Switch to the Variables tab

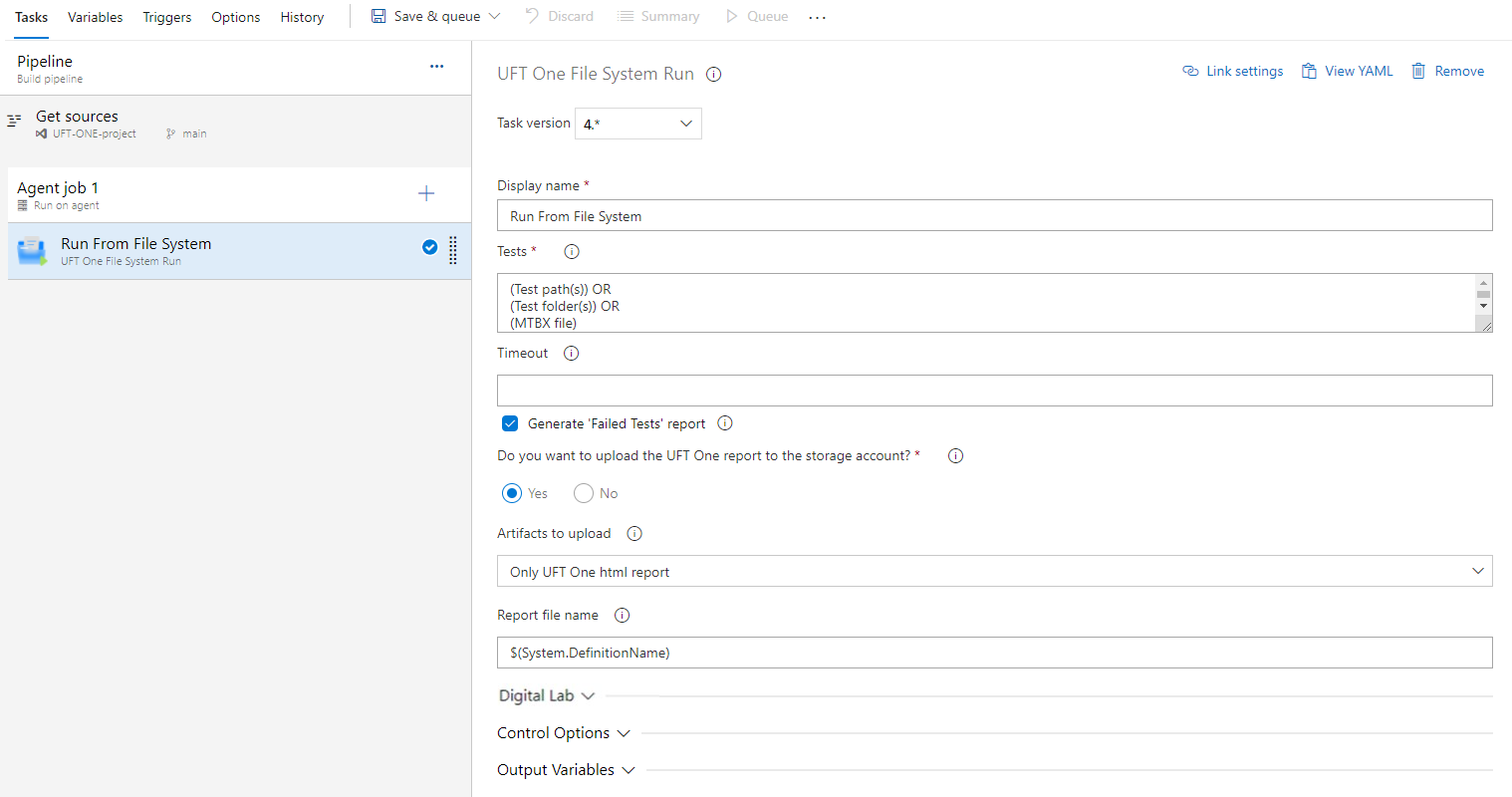[96, 17]
